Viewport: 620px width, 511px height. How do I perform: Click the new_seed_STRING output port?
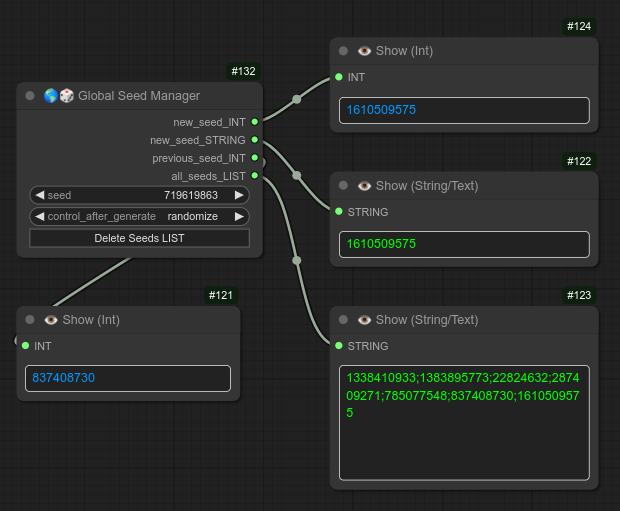click(255, 140)
